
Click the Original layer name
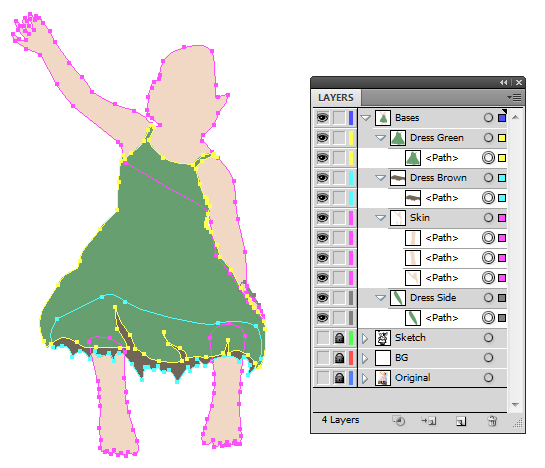413,378
